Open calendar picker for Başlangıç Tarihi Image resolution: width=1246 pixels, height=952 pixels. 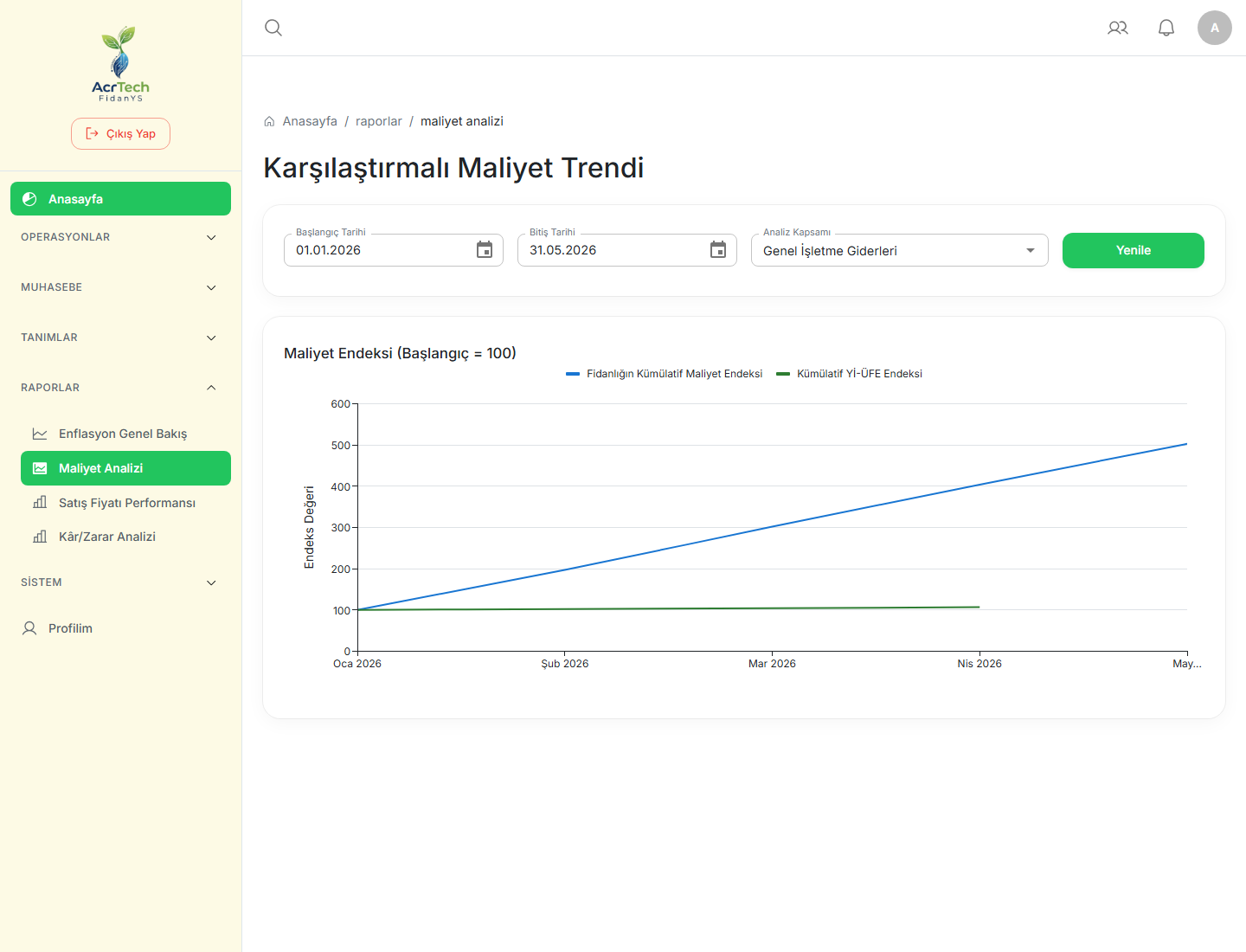click(485, 250)
